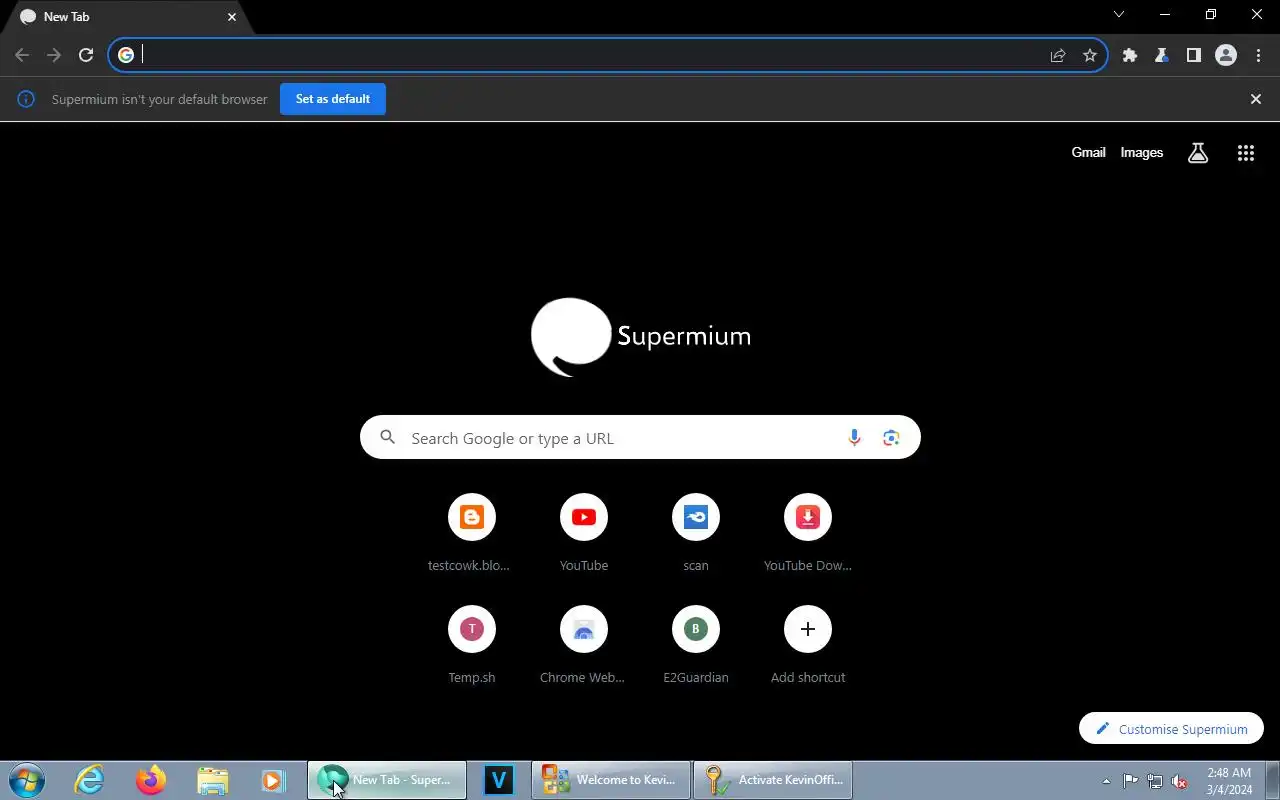Dismiss the default browser infobar
The image size is (1280, 800).
(x=1256, y=99)
